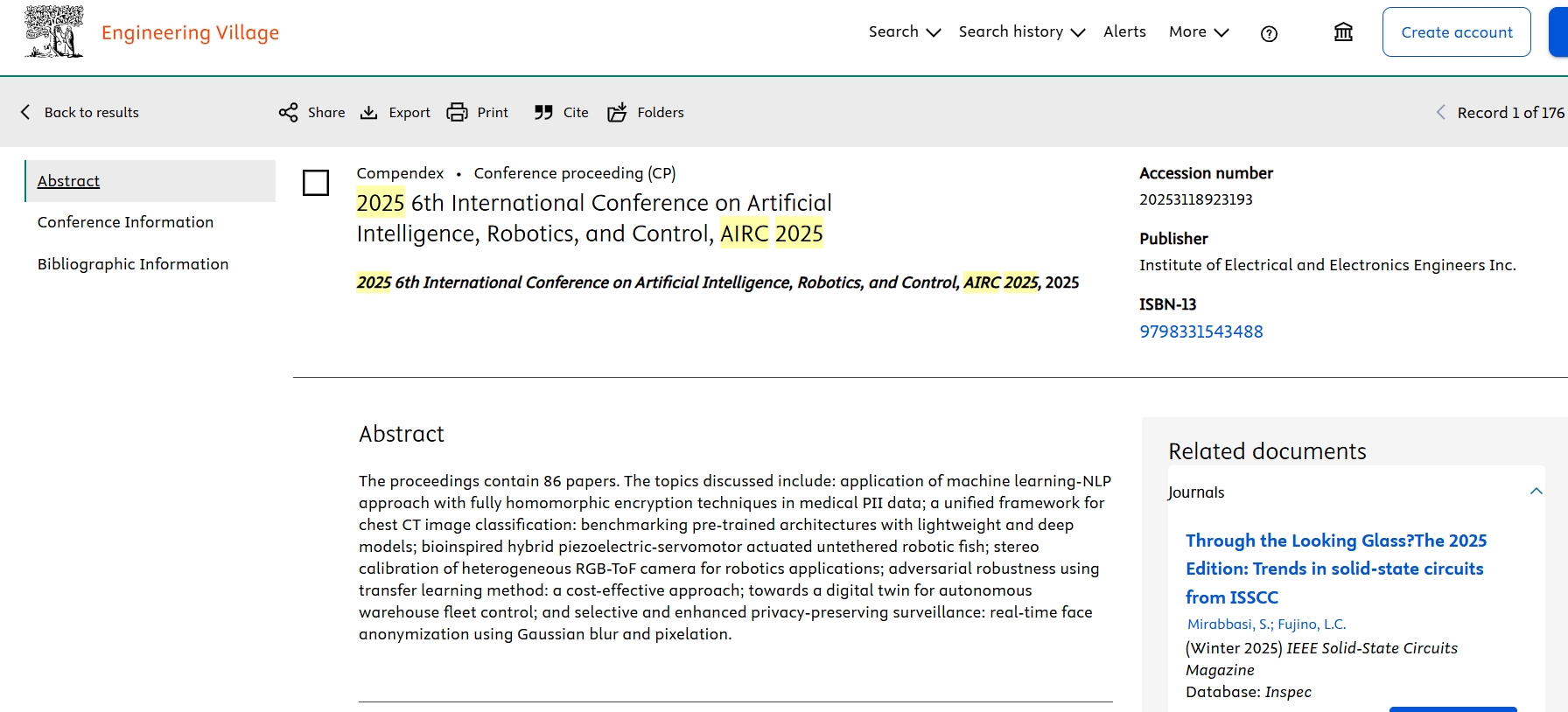Click the Compendex database label
This screenshot has width=1568, height=712.
pos(400,173)
